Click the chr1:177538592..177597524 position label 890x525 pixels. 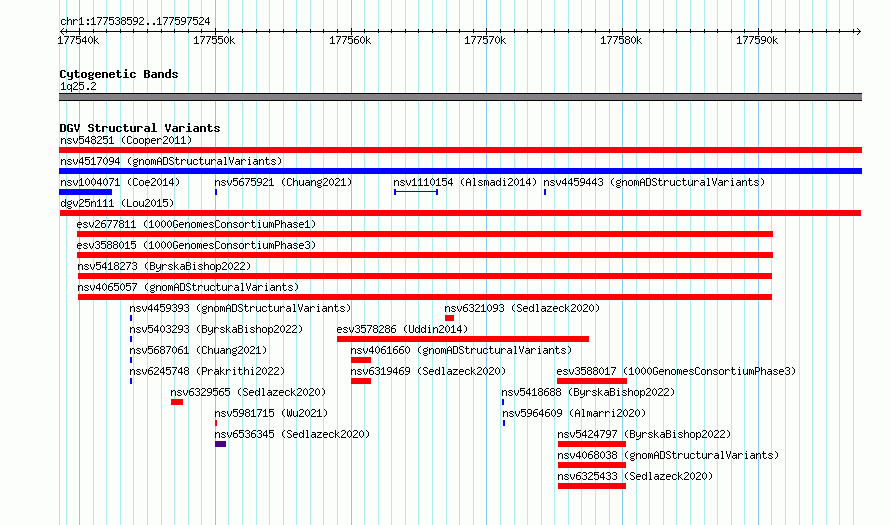[x=135, y=22]
